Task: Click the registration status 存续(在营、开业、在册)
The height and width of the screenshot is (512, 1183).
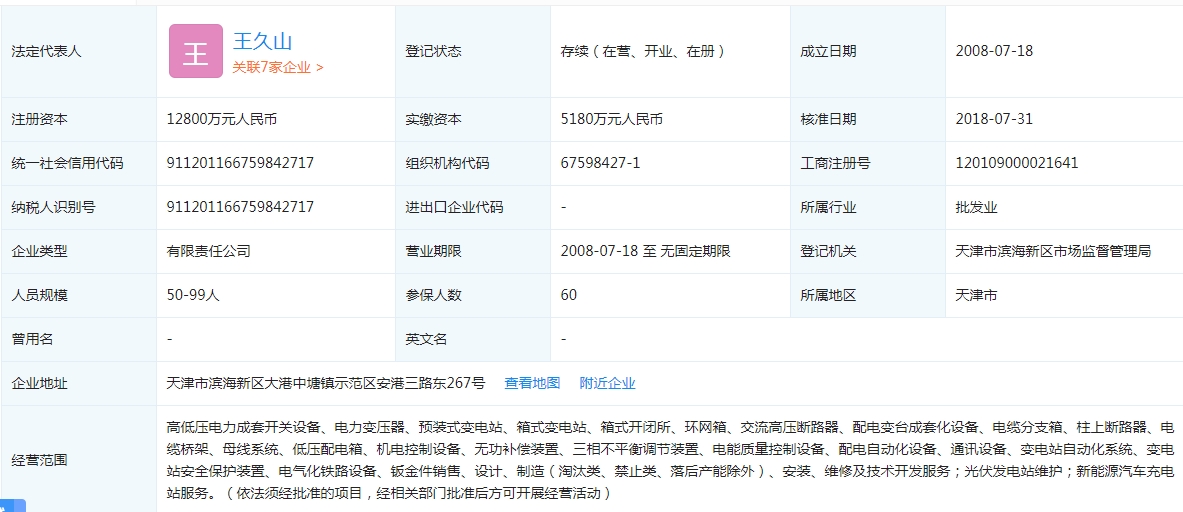Action: tap(643, 51)
